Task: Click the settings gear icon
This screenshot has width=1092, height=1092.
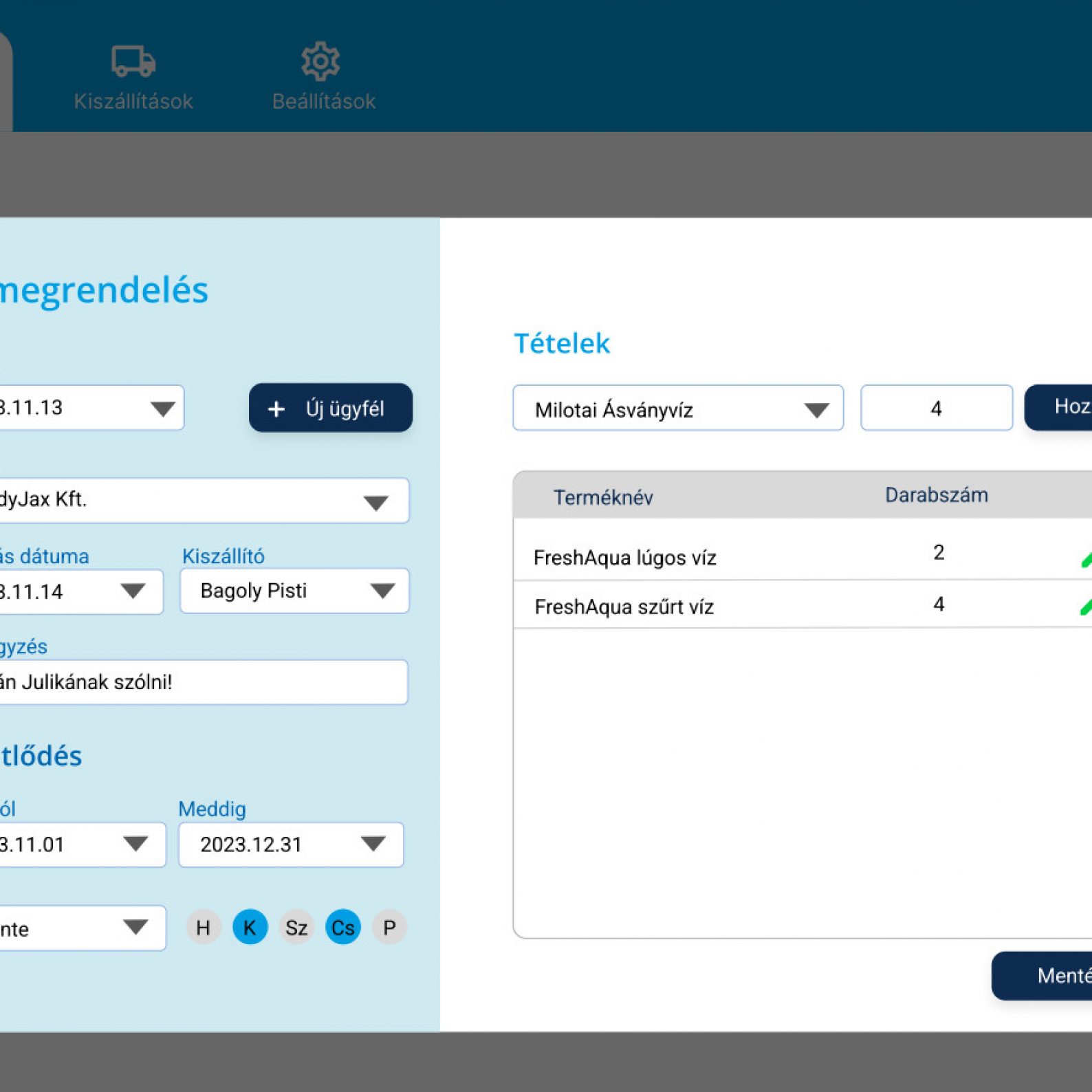Action: tap(320, 61)
